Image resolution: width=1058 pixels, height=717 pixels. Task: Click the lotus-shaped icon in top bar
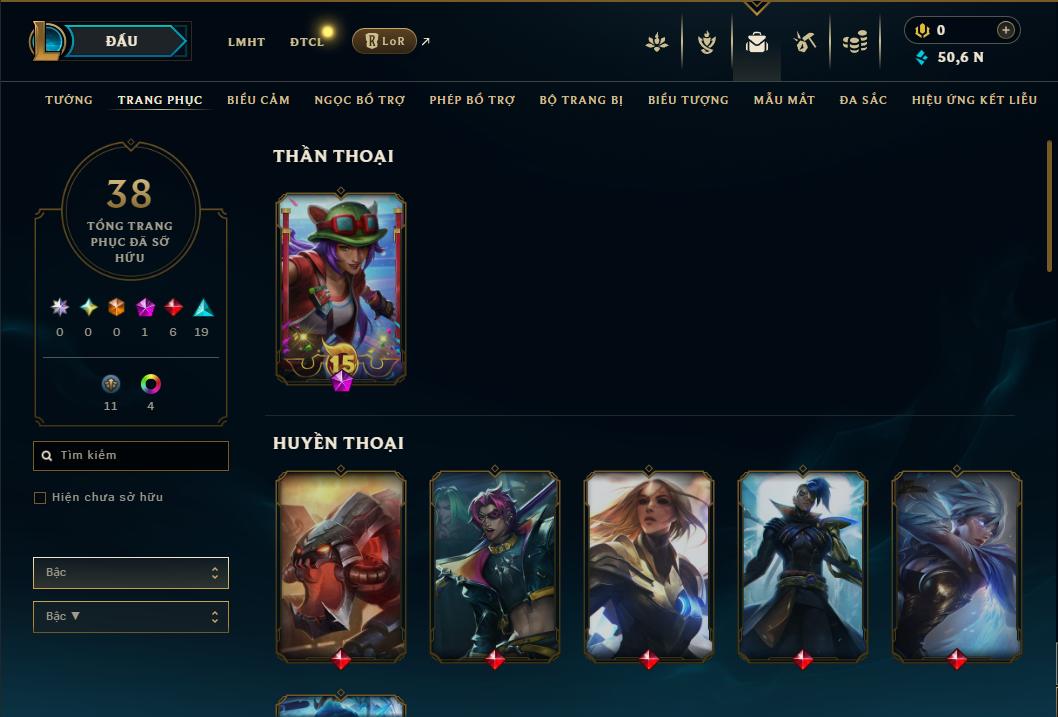(657, 42)
